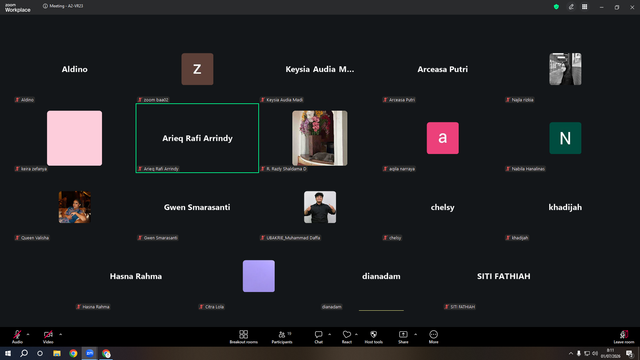Expand the audio options arrow next to Audio
640x360 pixels.
pyautogui.click(x=28, y=334)
